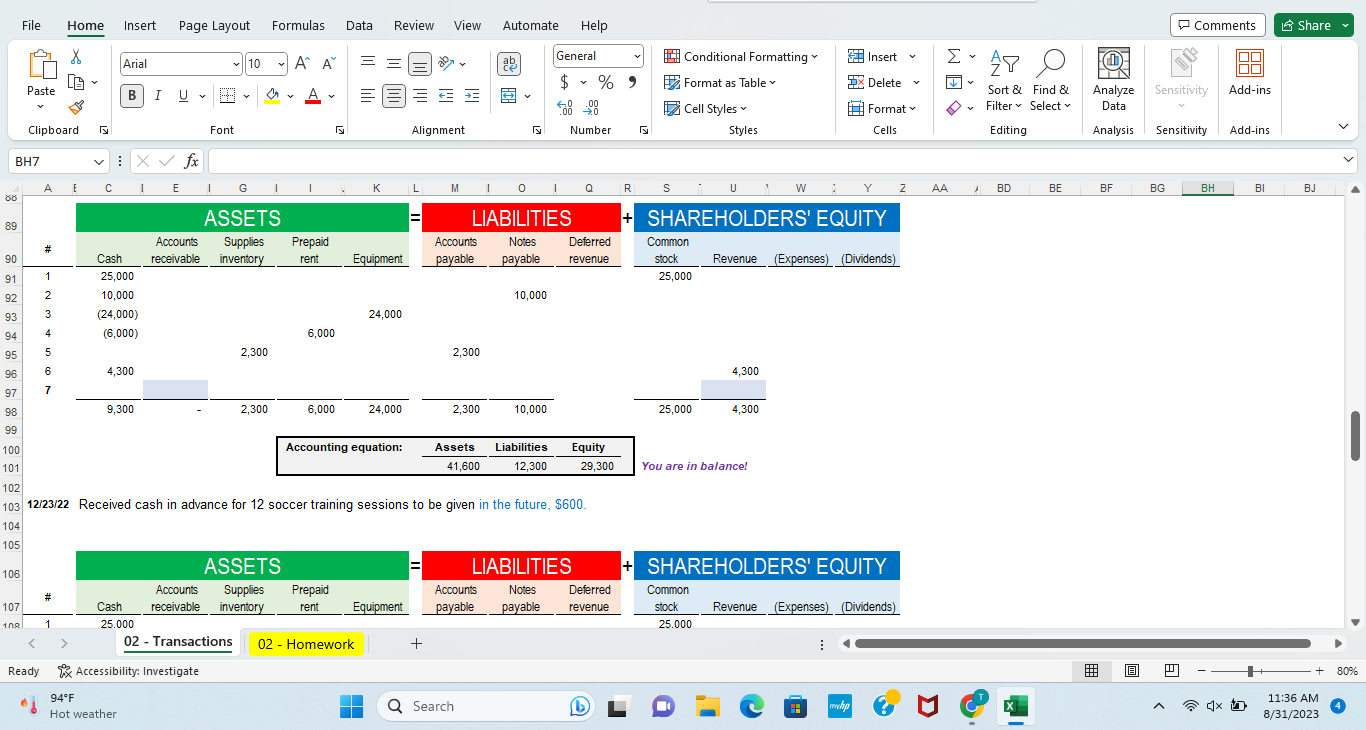Toggle Italic formatting
Viewport: 1366px width, 730px height.
click(x=158, y=96)
